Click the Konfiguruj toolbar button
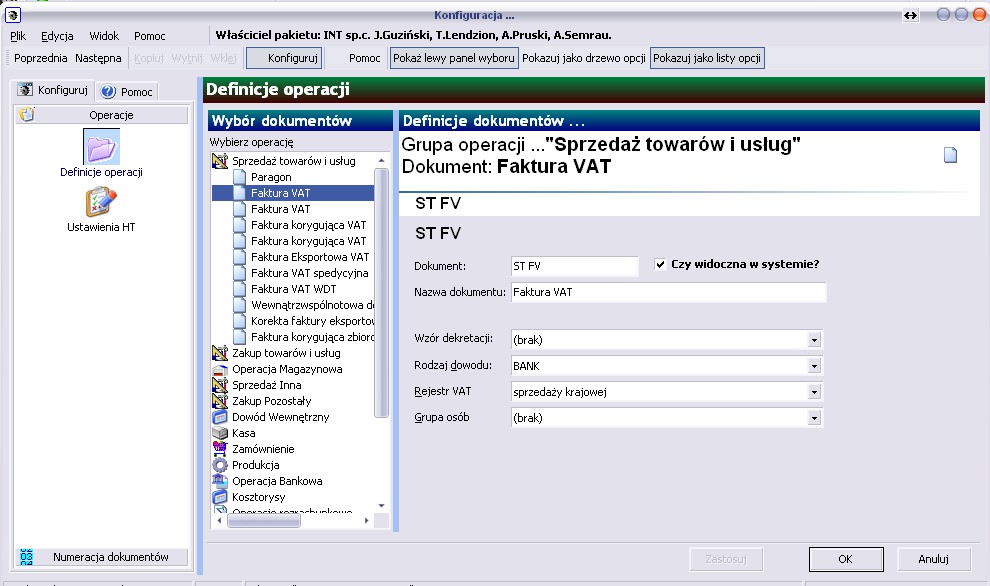Viewport: 990px width, 586px height. click(284, 58)
